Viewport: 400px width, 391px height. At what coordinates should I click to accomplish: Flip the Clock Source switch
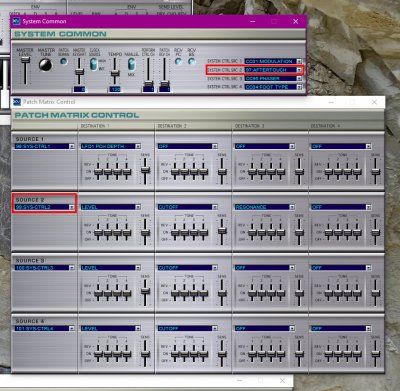[93, 64]
